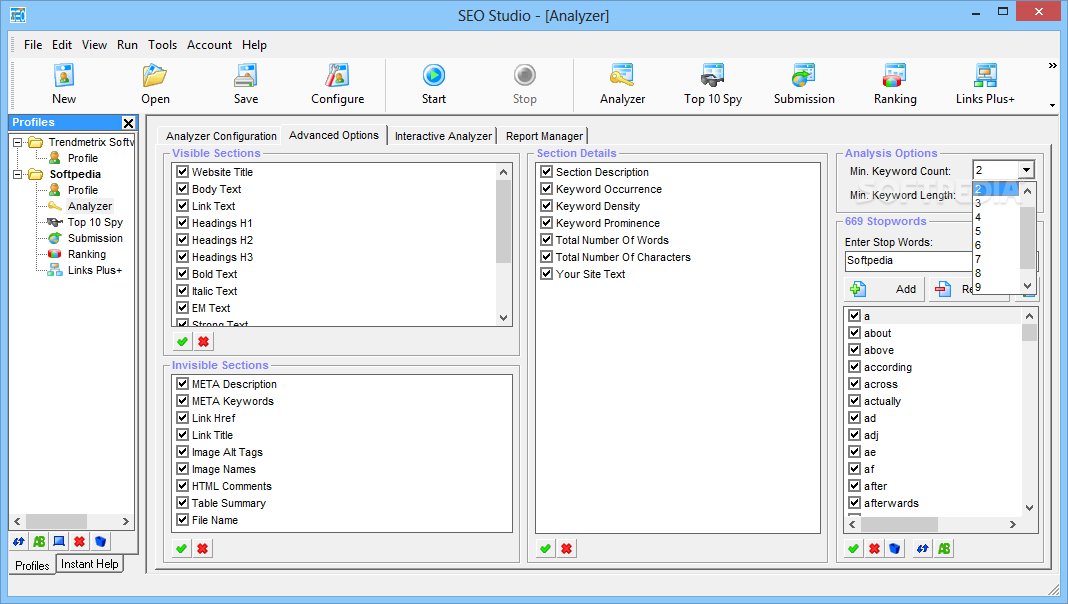Click the grayed Stop toolbar icon
Viewport: 1068px width, 604px height.
click(x=524, y=84)
